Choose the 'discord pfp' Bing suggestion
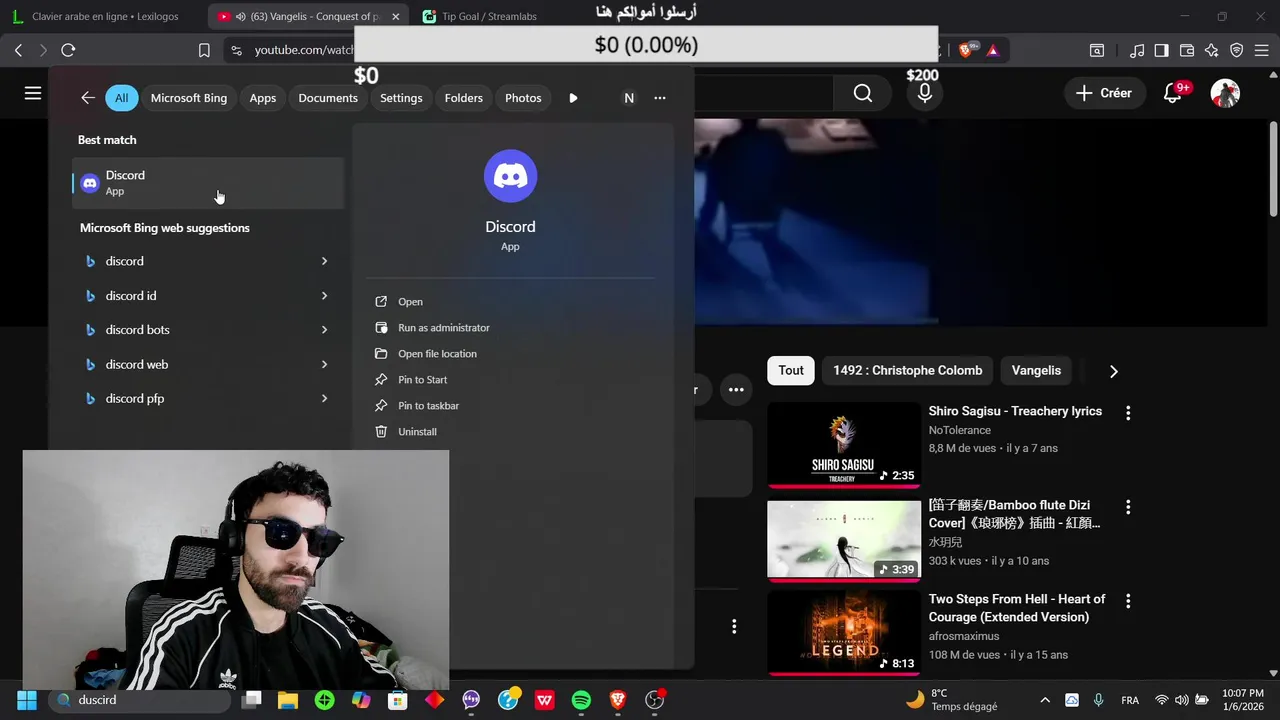Screen dimensions: 1280x720 point(134,398)
